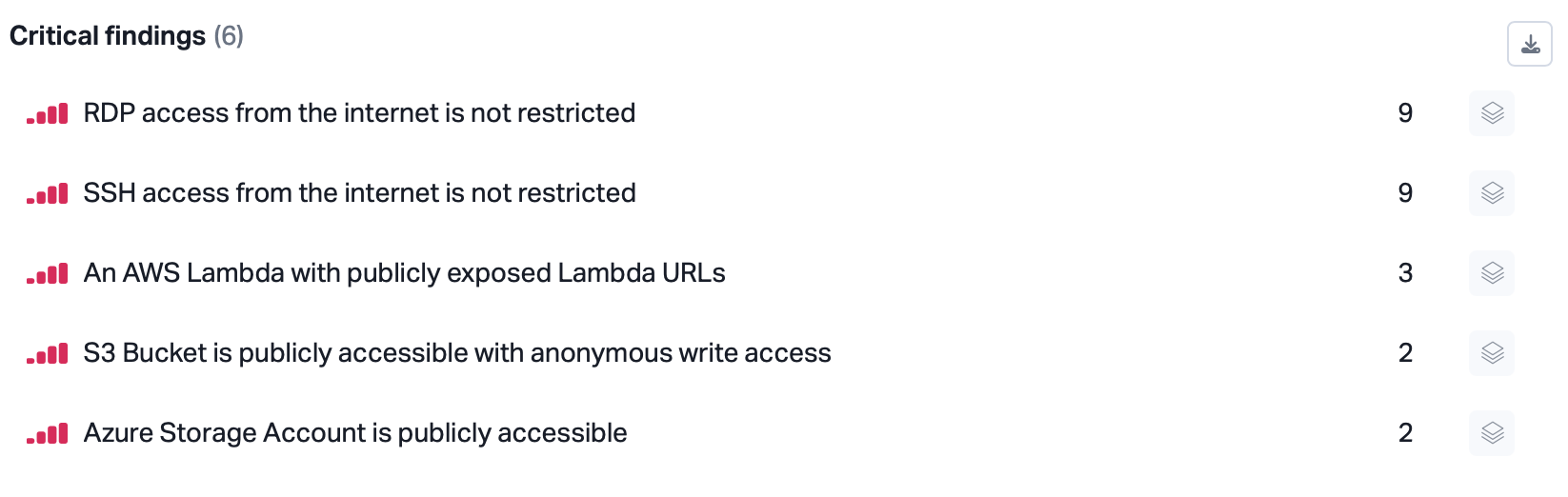Click the count 3 for AWS Lambda finding

(1405, 273)
